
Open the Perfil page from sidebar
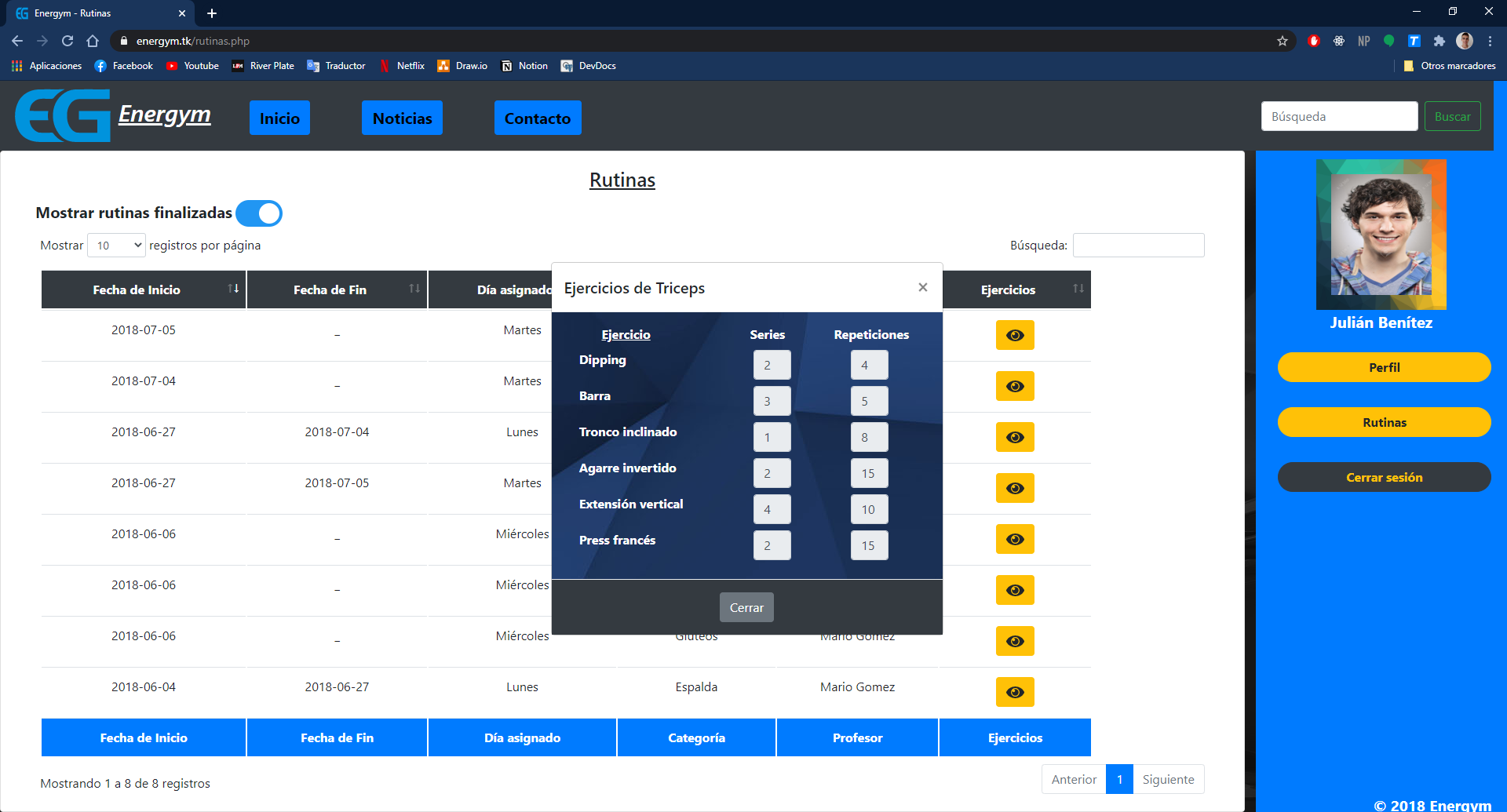pyautogui.click(x=1384, y=367)
